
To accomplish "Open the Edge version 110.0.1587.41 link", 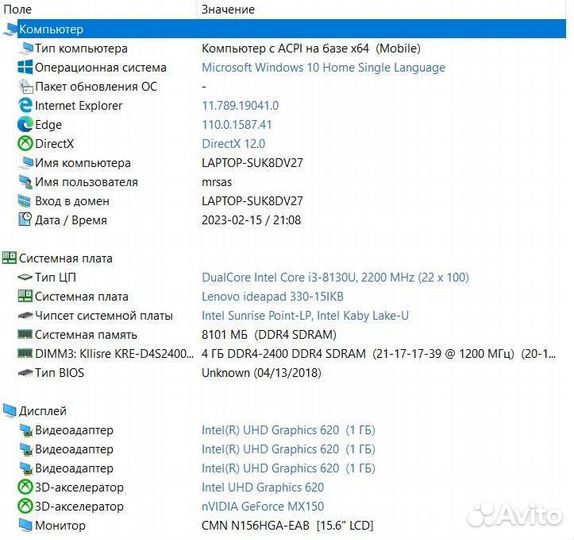I will [237, 125].
